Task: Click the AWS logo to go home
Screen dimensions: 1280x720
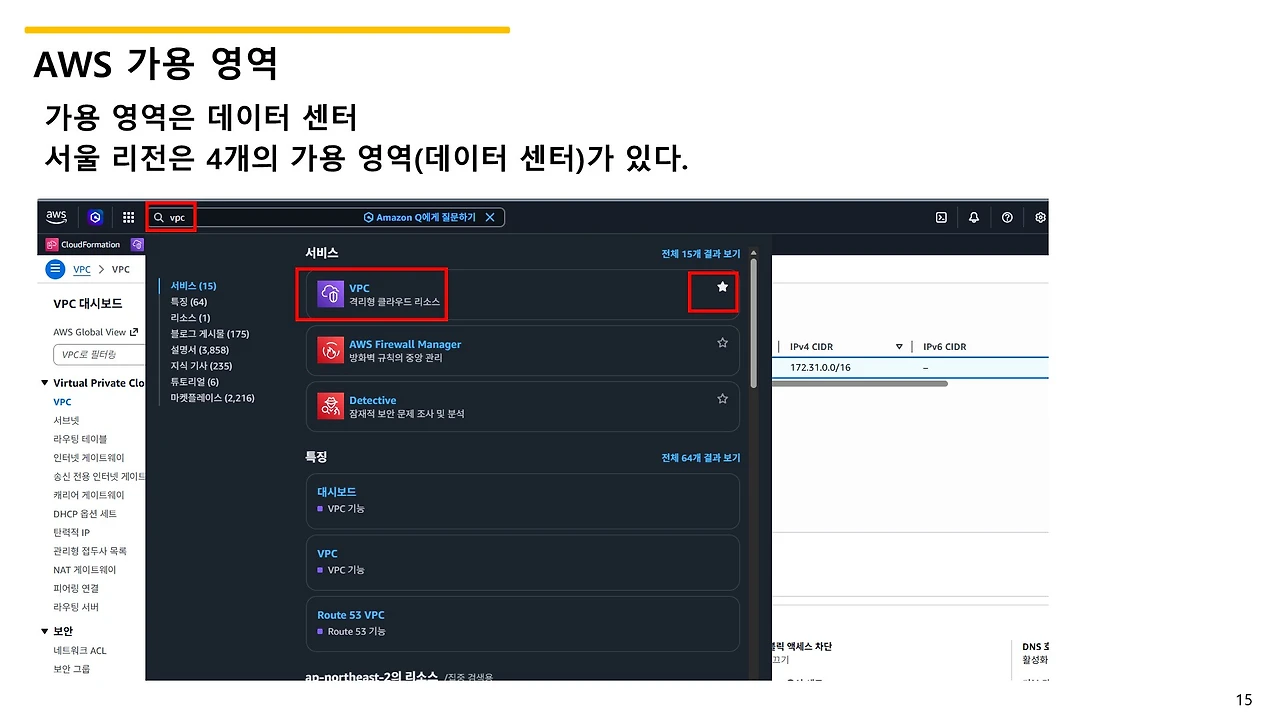Action: tap(55, 217)
